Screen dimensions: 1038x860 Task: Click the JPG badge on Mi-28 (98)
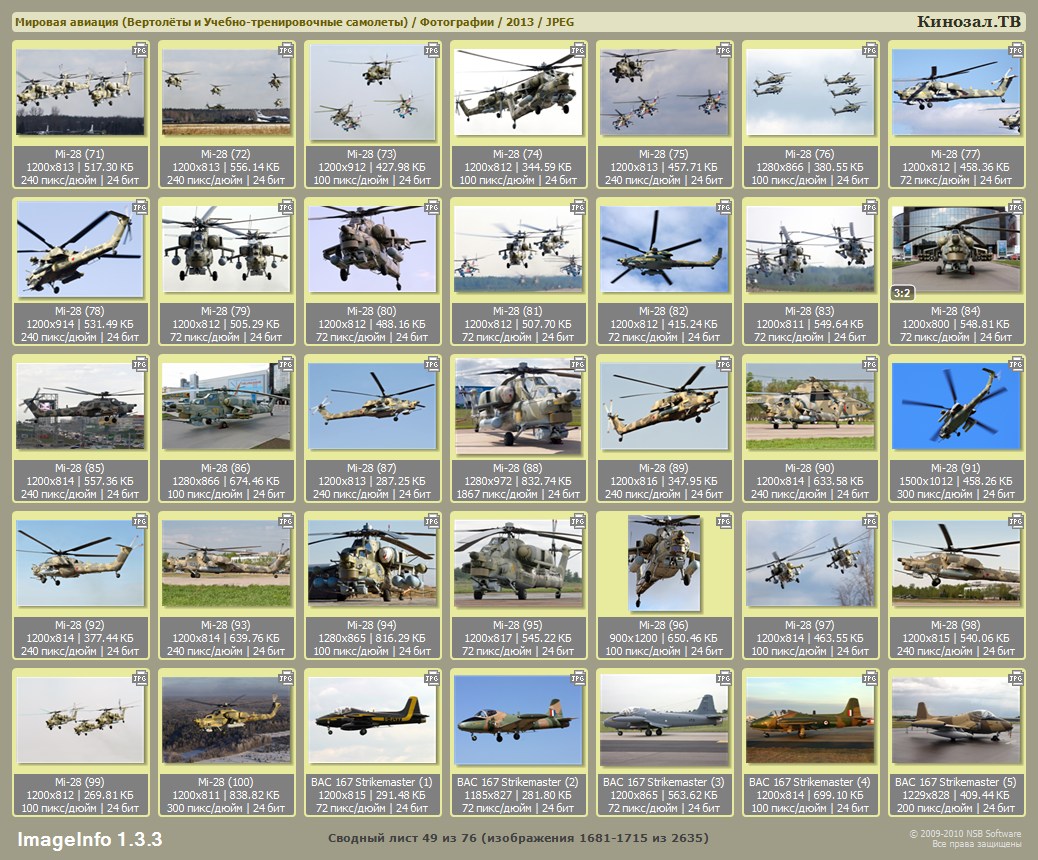[1015, 521]
